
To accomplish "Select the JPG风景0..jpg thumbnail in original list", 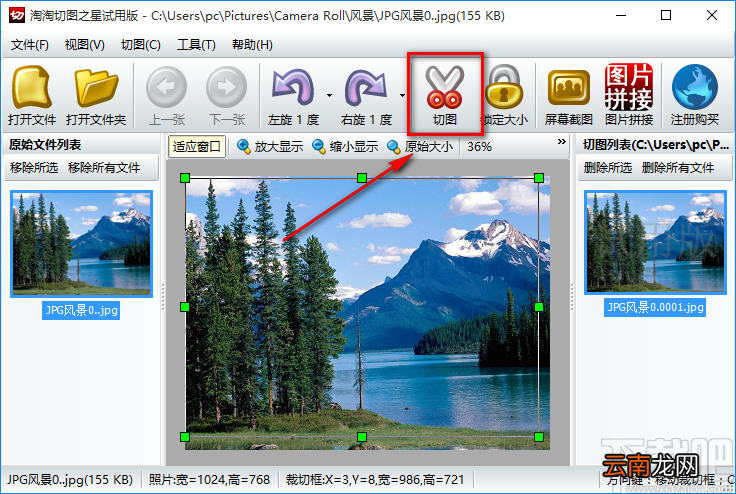I will (82, 244).
